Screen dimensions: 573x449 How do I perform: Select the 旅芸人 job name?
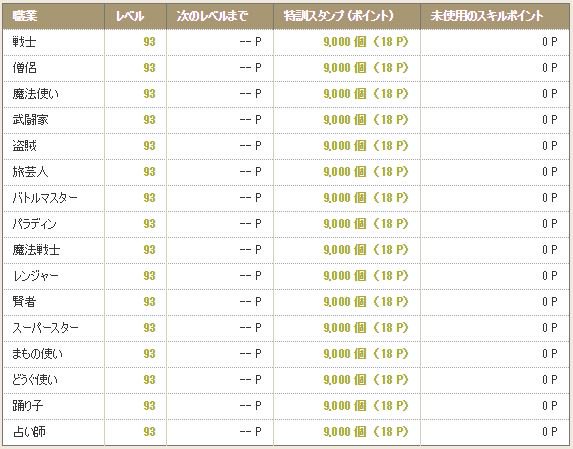tap(30, 171)
